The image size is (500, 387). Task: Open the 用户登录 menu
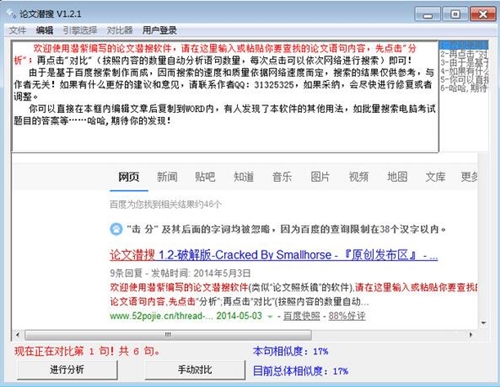click(159, 30)
